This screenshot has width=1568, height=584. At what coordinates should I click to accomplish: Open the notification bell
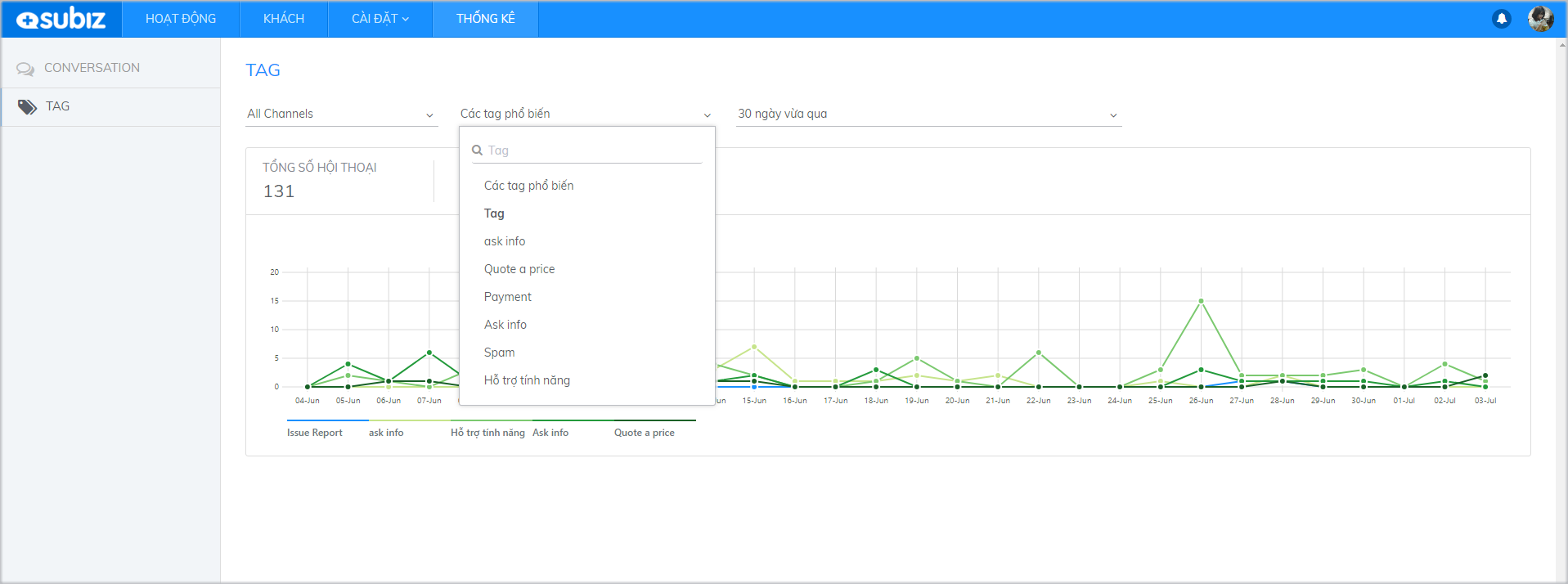point(1501,19)
